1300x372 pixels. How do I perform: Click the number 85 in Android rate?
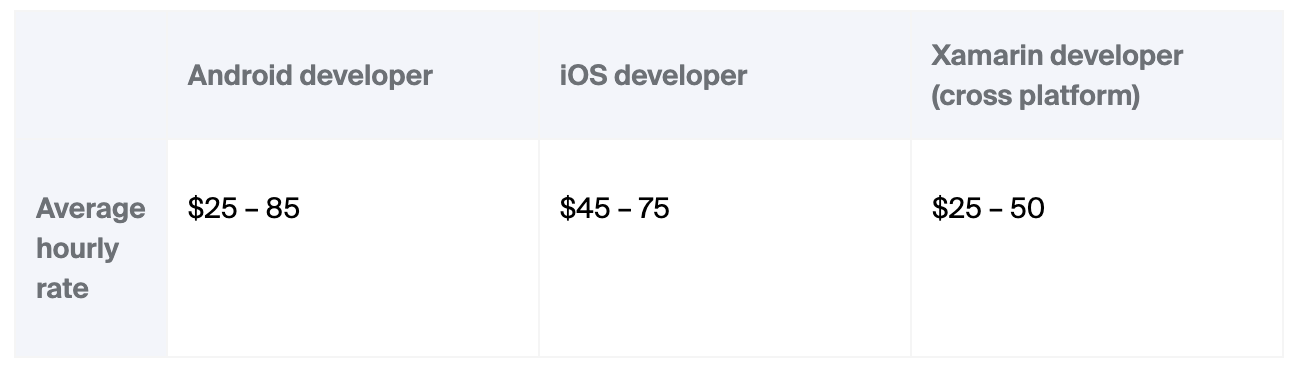(x=283, y=208)
